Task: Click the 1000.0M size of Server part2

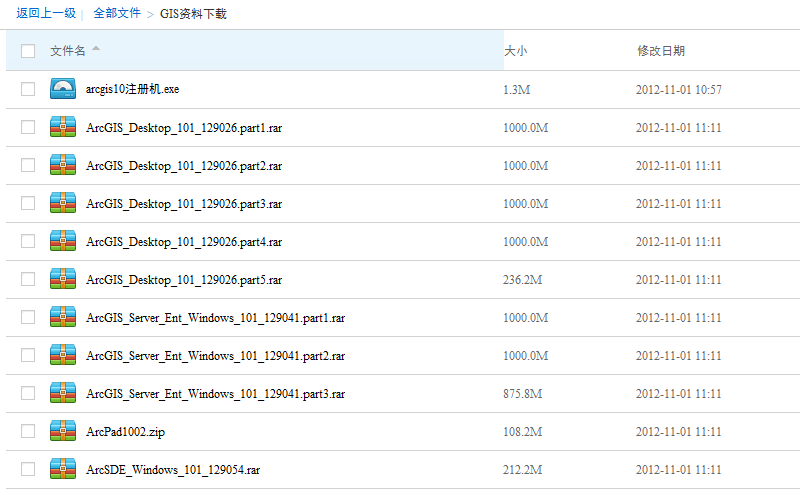Action: [526, 356]
